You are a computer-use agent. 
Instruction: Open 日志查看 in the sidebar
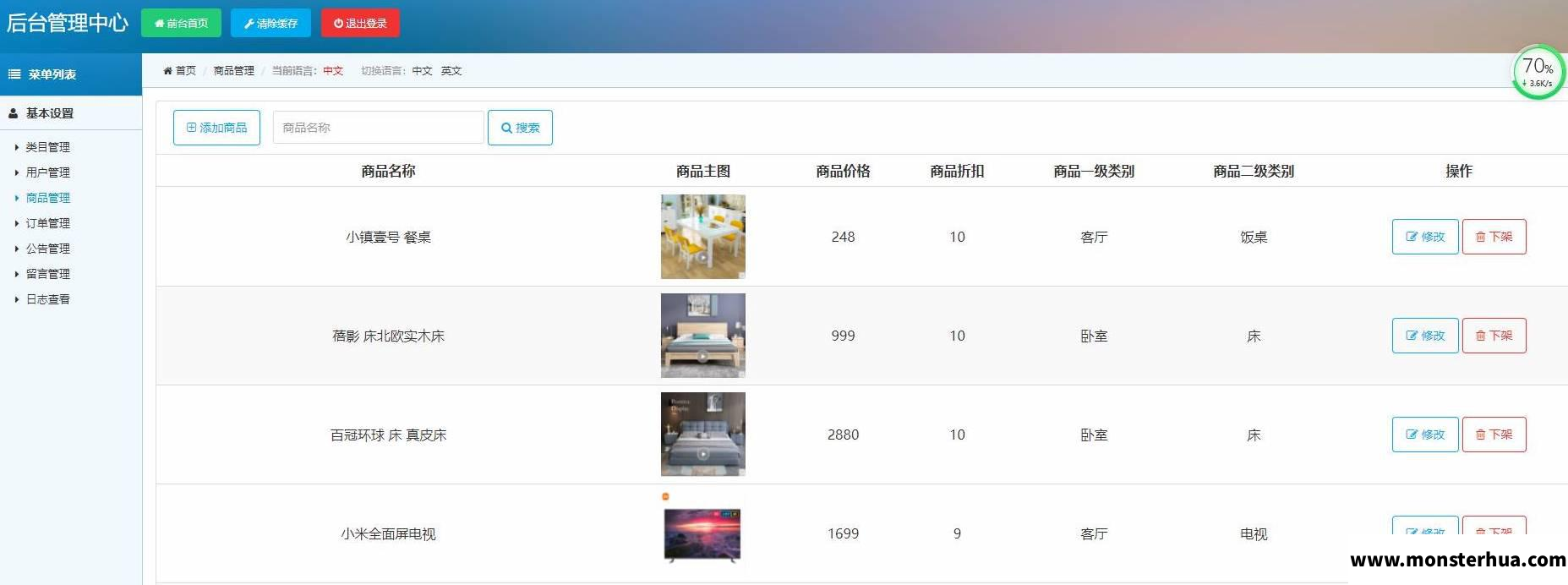47,299
